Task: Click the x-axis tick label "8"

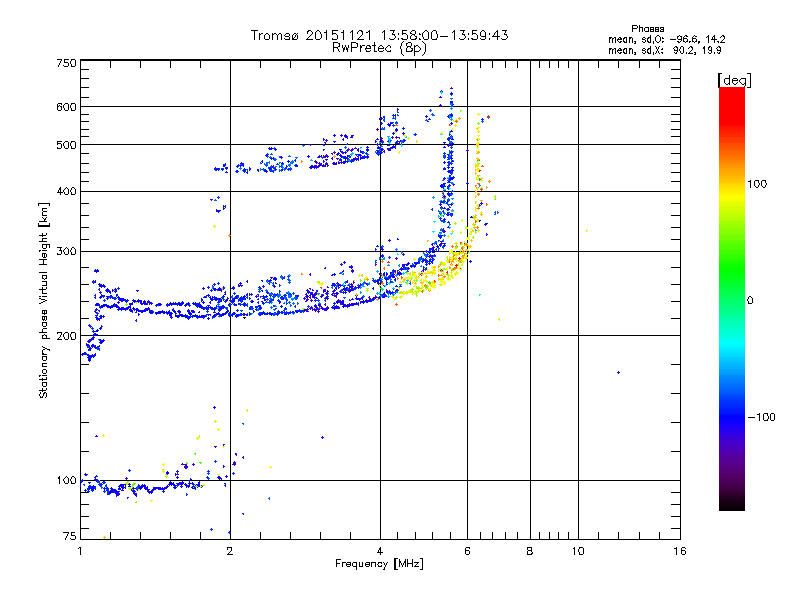Action: [x=530, y=551]
